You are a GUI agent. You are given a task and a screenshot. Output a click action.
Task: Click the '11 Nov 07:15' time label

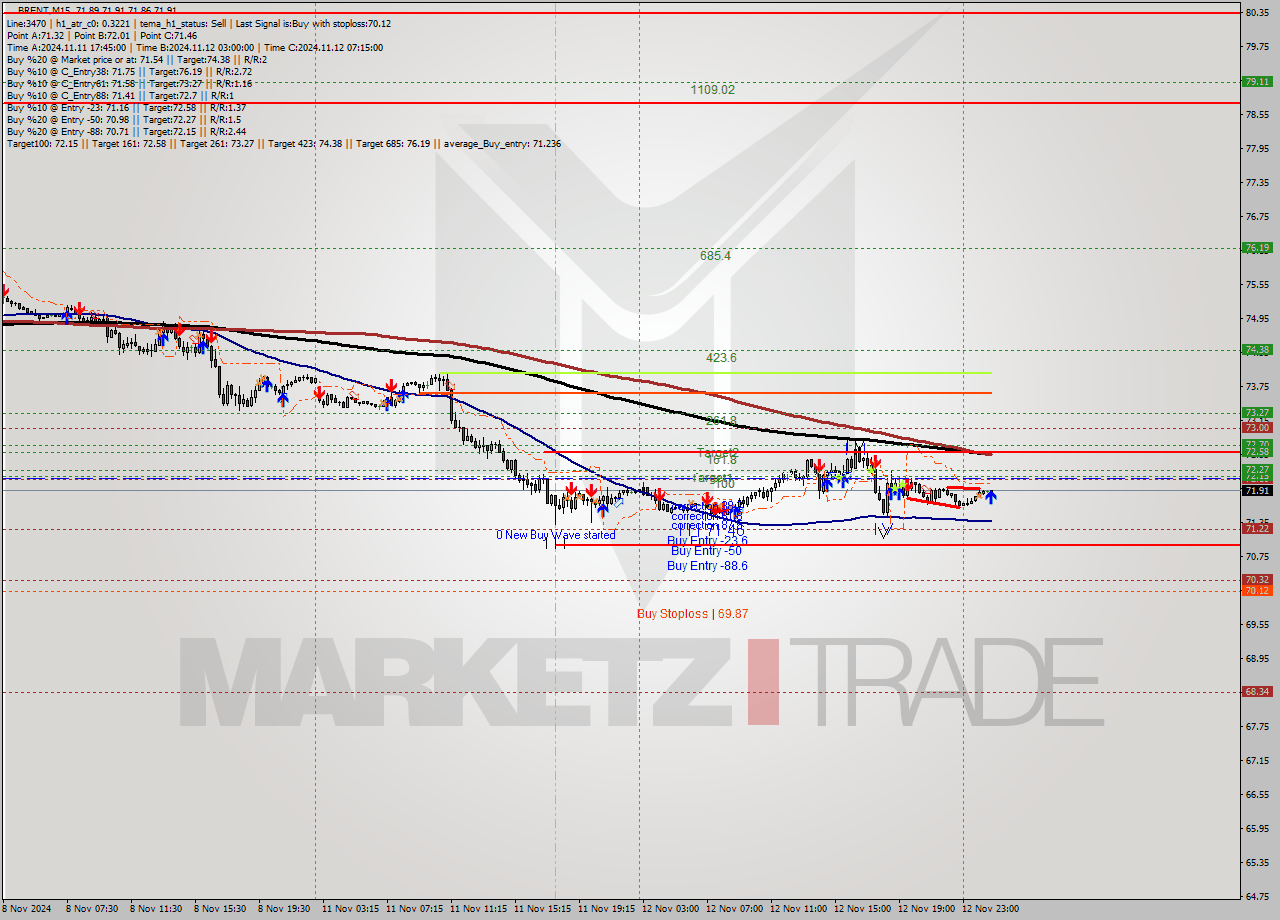pyautogui.click(x=414, y=909)
